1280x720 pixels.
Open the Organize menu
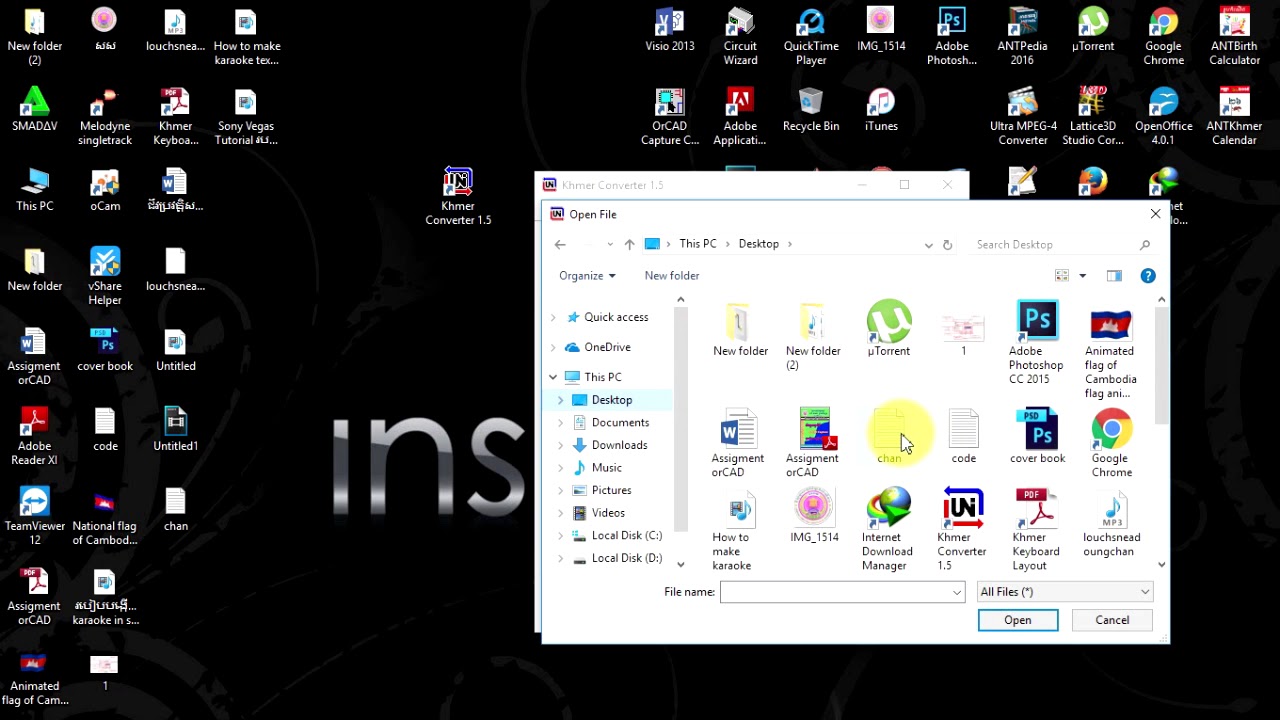pos(587,276)
